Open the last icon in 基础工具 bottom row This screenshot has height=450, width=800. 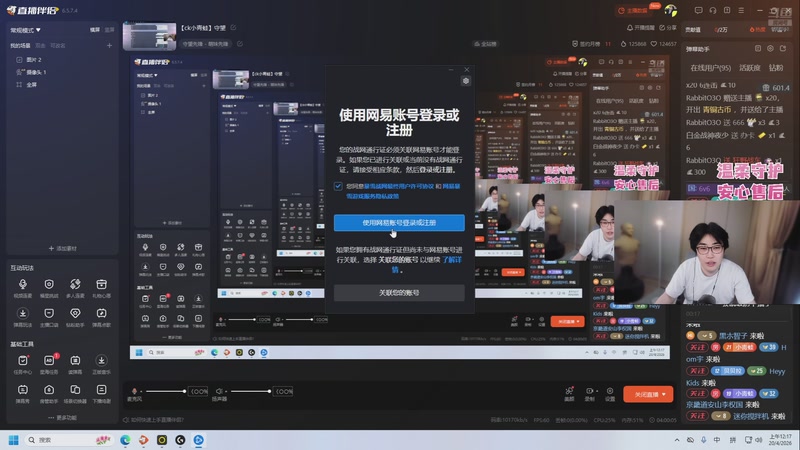click(102, 390)
